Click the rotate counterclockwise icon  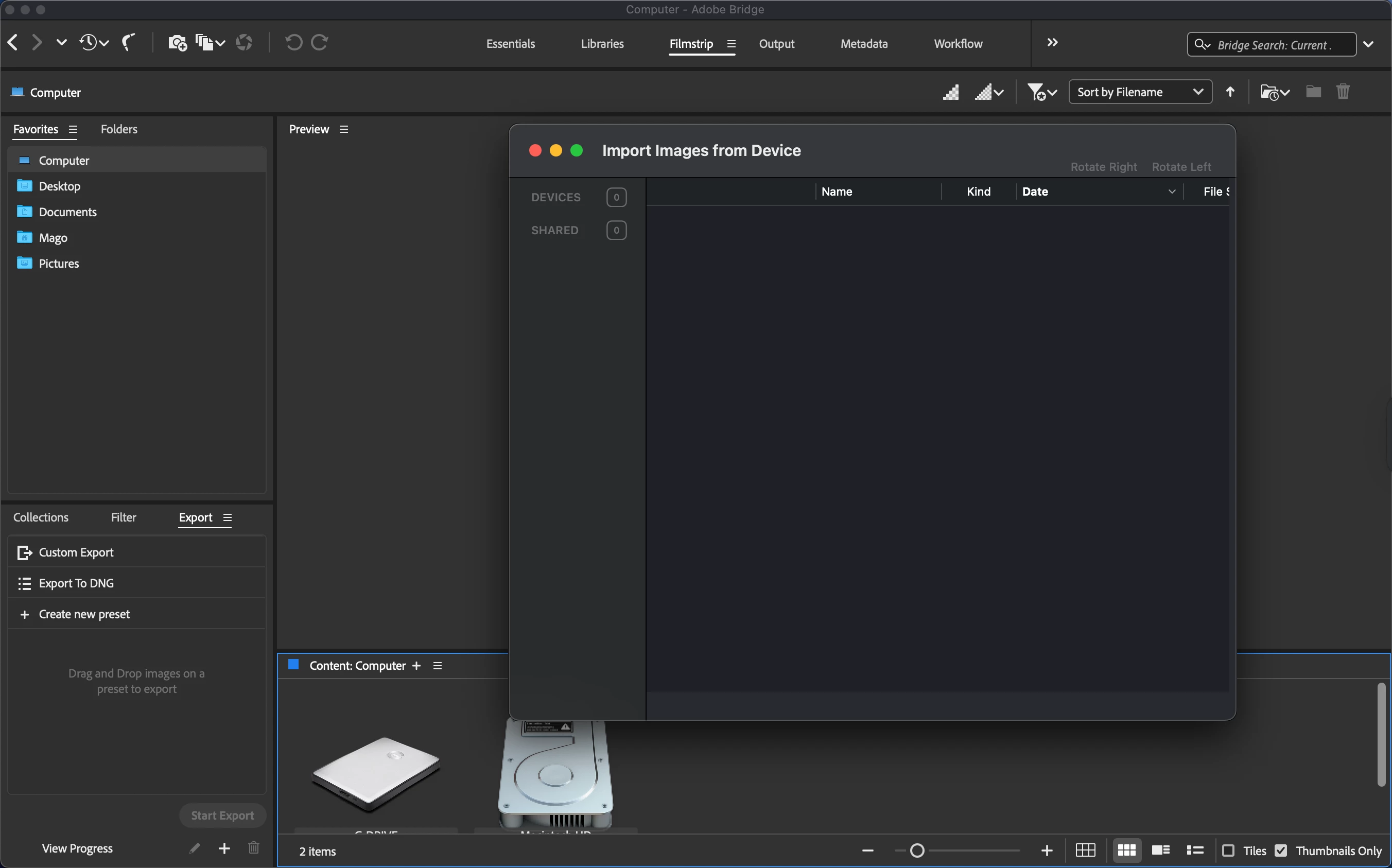coord(294,43)
